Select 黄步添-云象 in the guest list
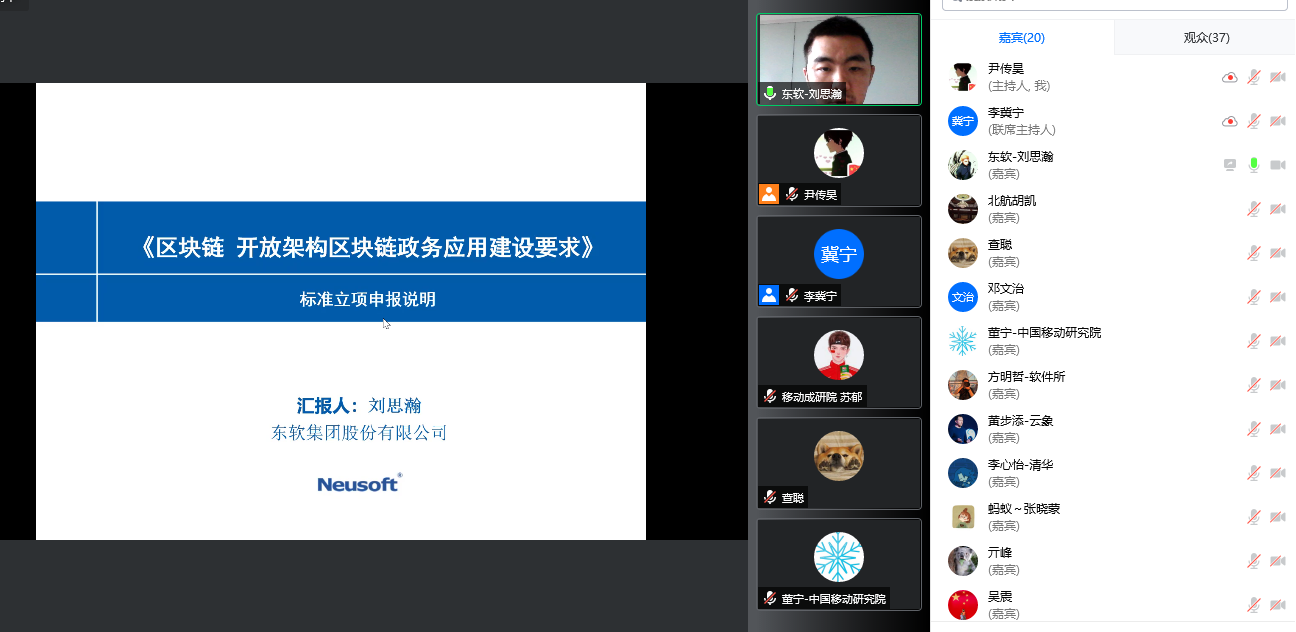 1020,421
